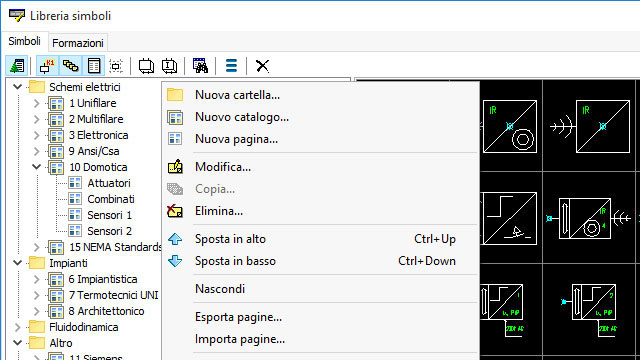640x360 pixels.
Task: Toggle the list view toolbar button
Action: [x=93, y=66]
